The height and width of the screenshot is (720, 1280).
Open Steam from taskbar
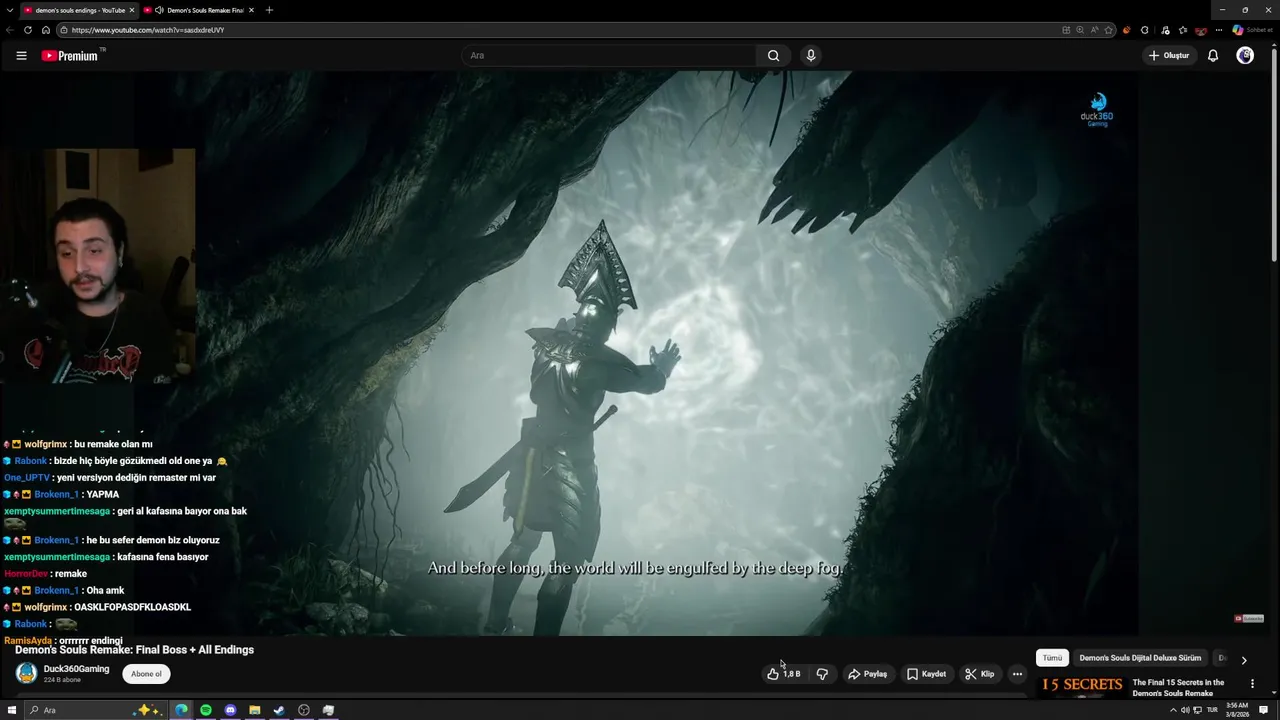[279, 710]
